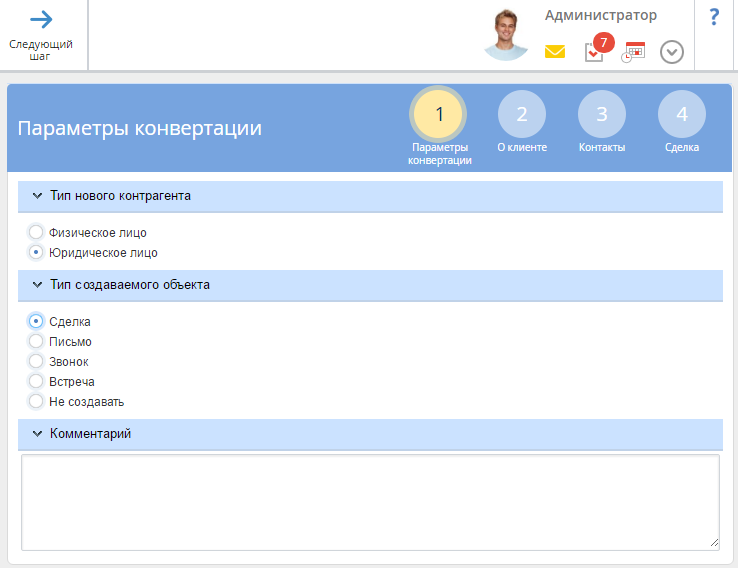Viewport: 738px width, 568px height.
Task: Collapse the Комментарий section chevron
Action: (37, 433)
